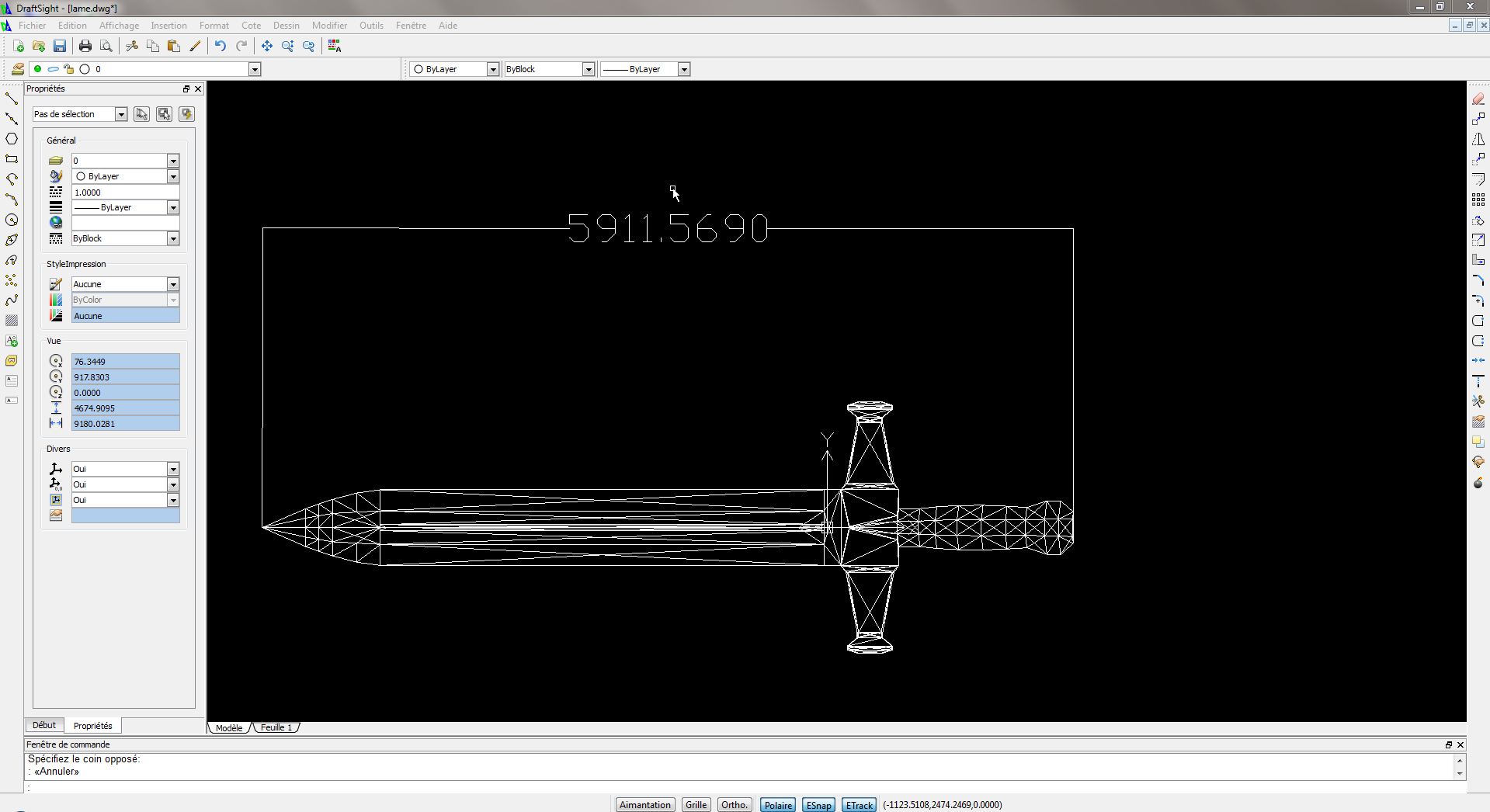The height and width of the screenshot is (812, 1490).
Task: Open the Modifier menu
Action: (x=329, y=26)
